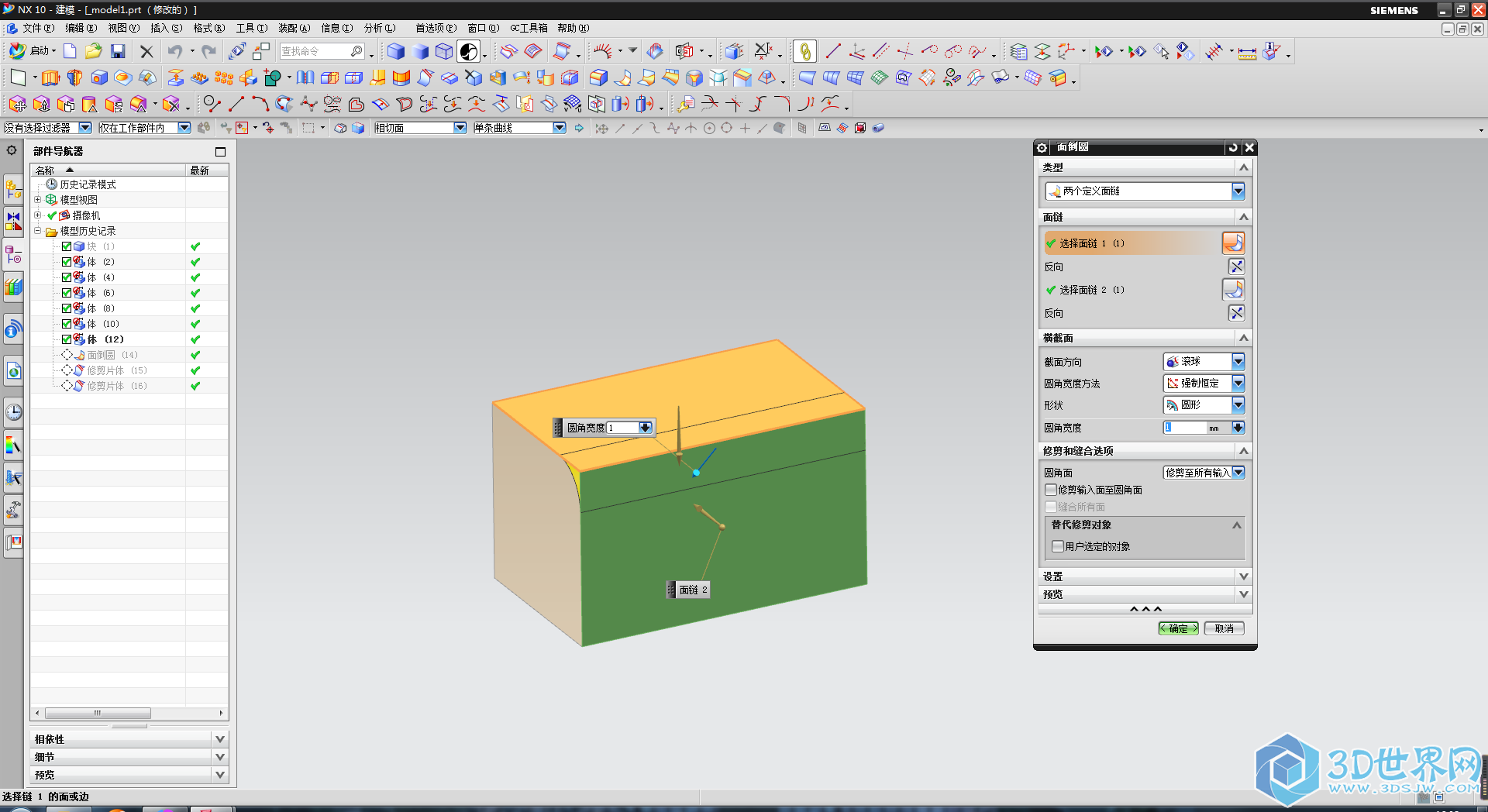
Task: Toggle checkbox for 体 (10) feature
Action: click(67, 324)
